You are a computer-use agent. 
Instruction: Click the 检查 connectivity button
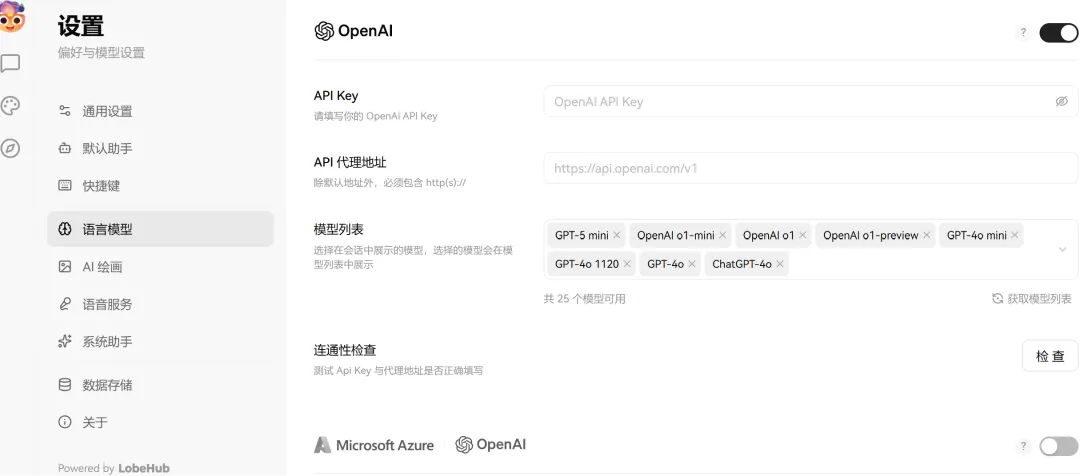[x=1050, y=355]
